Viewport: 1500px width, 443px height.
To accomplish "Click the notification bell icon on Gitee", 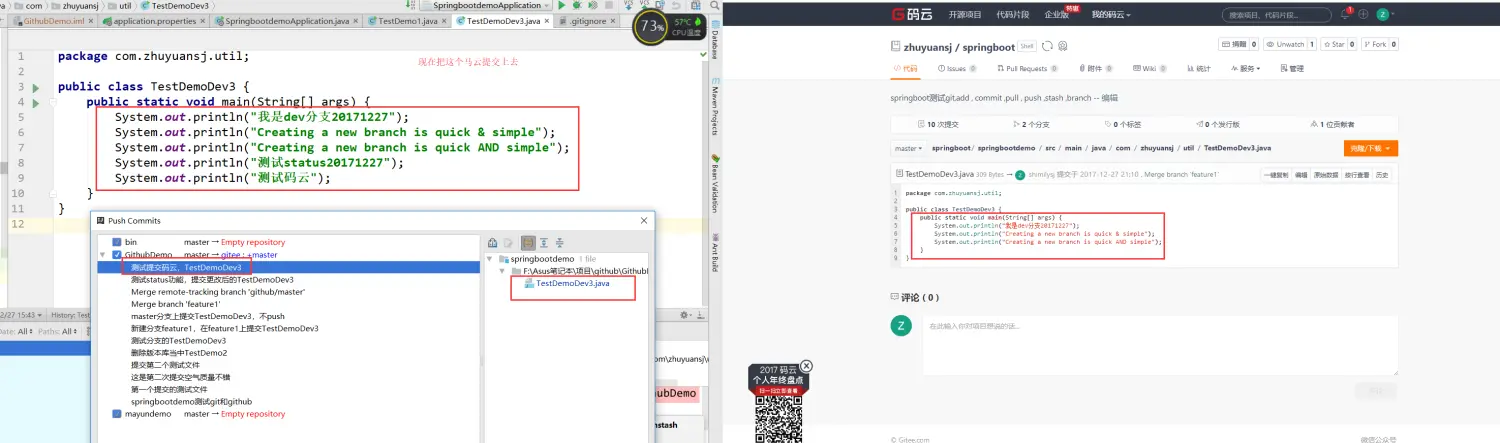I will [1346, 14].
